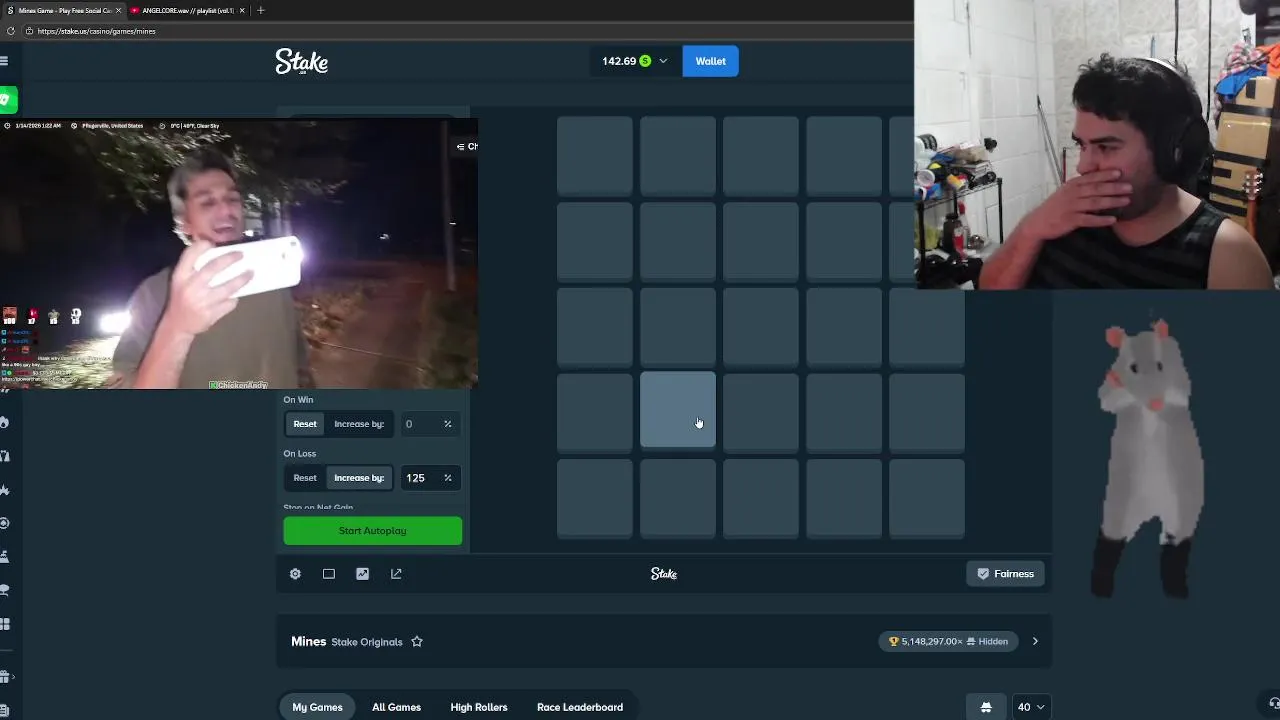Reveal first tile in bottom grid row
This screenshot has width=1280, height=720.
[595, 499]
